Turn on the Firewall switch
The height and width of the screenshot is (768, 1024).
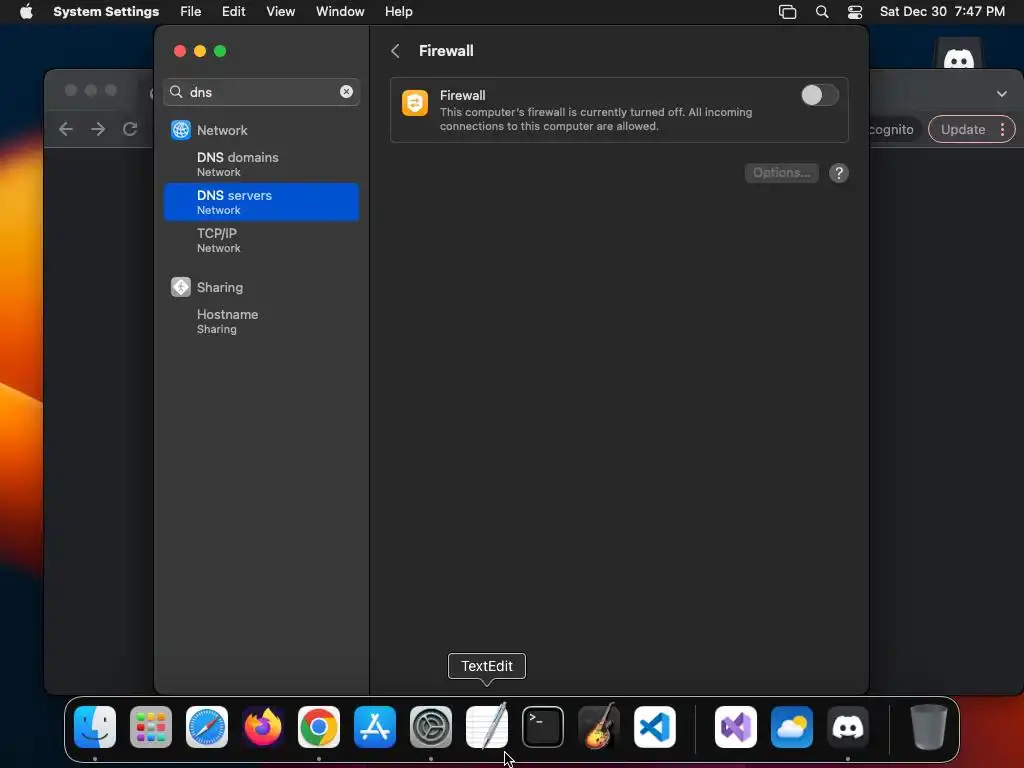820,95
